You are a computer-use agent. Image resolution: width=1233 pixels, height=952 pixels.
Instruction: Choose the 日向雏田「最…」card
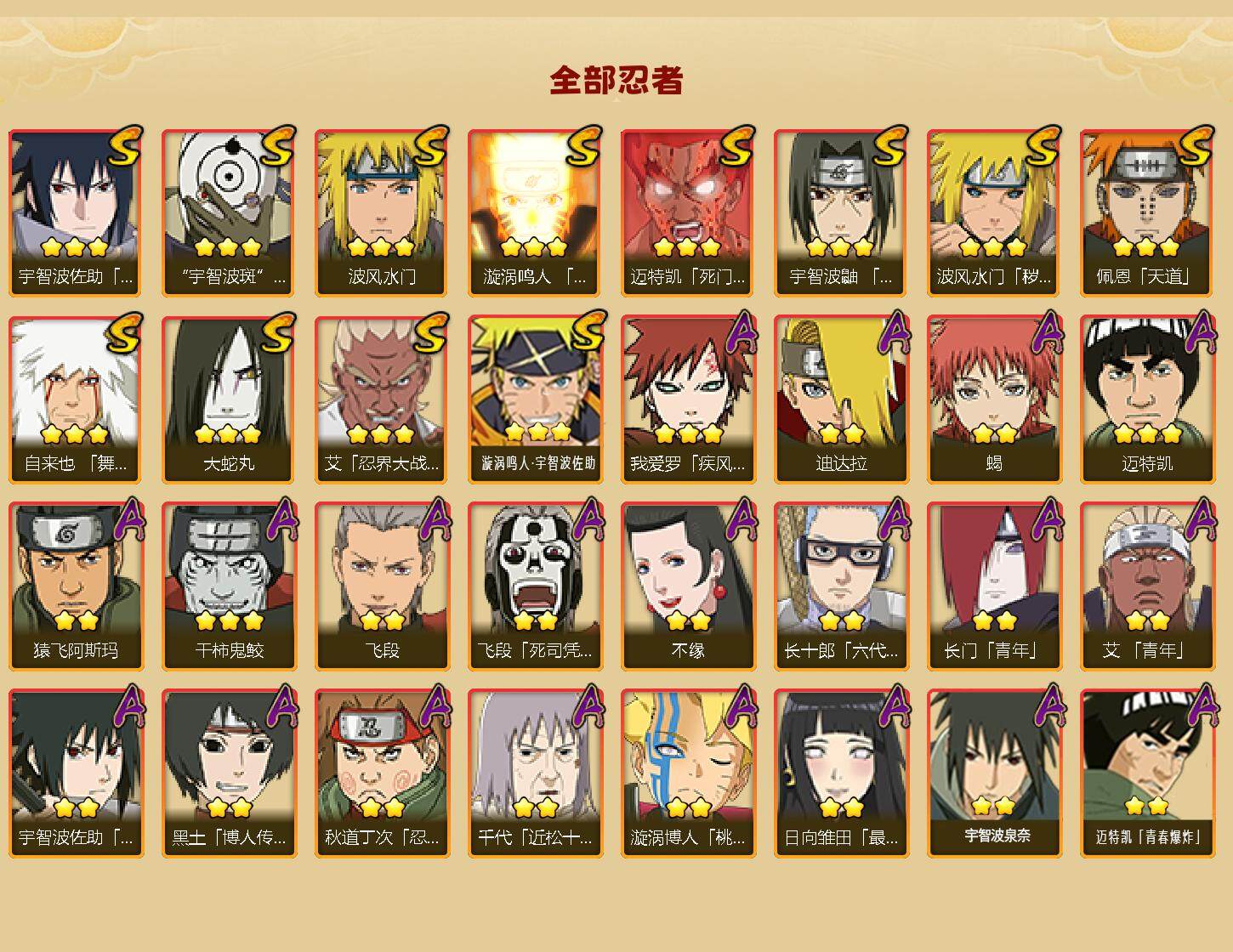point(840,773)
